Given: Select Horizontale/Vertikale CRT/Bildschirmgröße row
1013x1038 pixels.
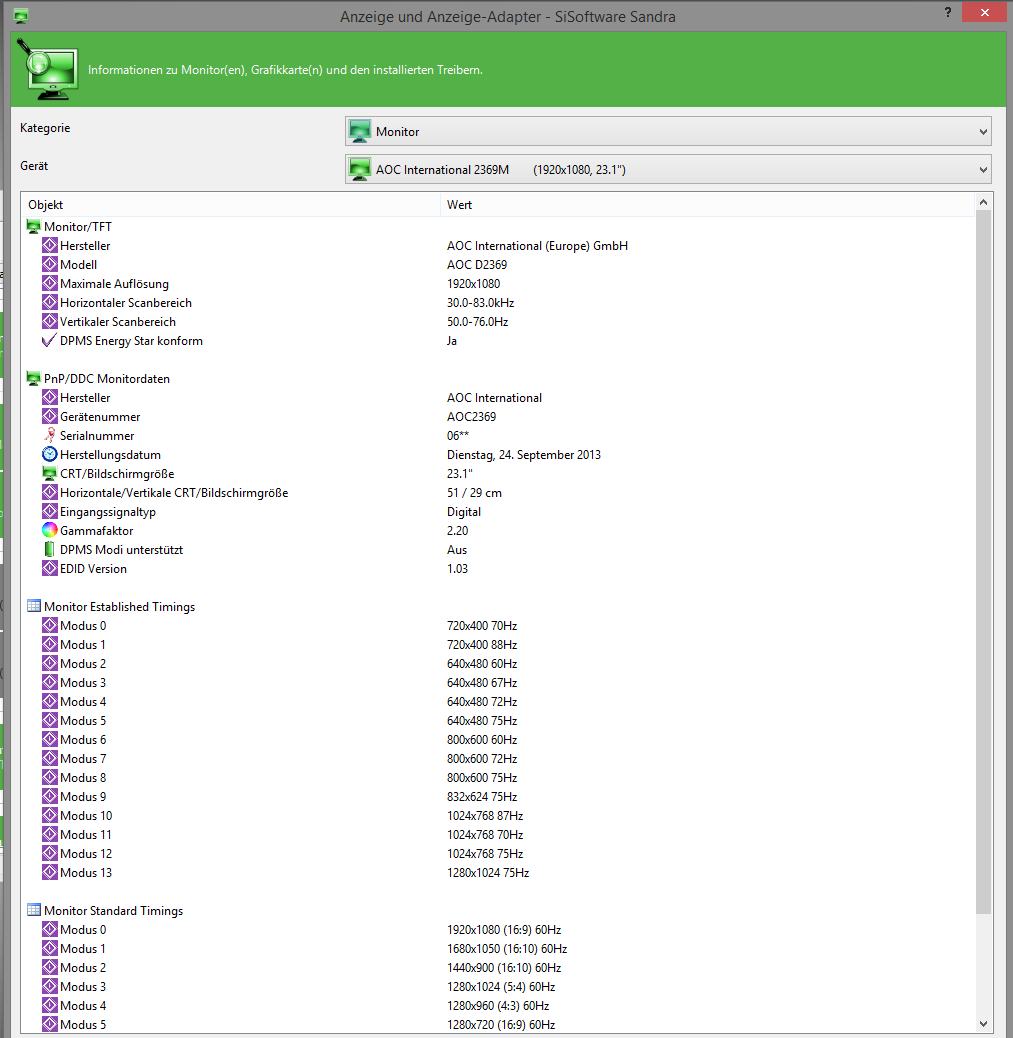Looking at the screenshot, I should coord(498,493).
